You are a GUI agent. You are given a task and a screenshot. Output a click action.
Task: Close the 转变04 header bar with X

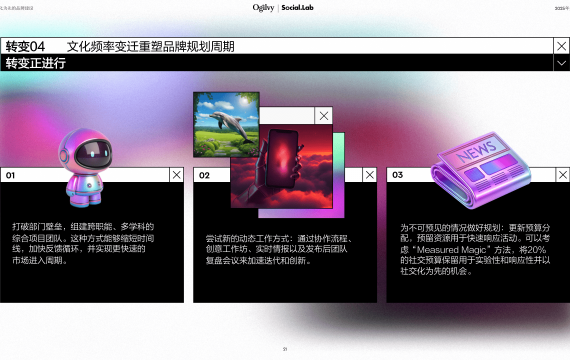click(x=561, y=46)
